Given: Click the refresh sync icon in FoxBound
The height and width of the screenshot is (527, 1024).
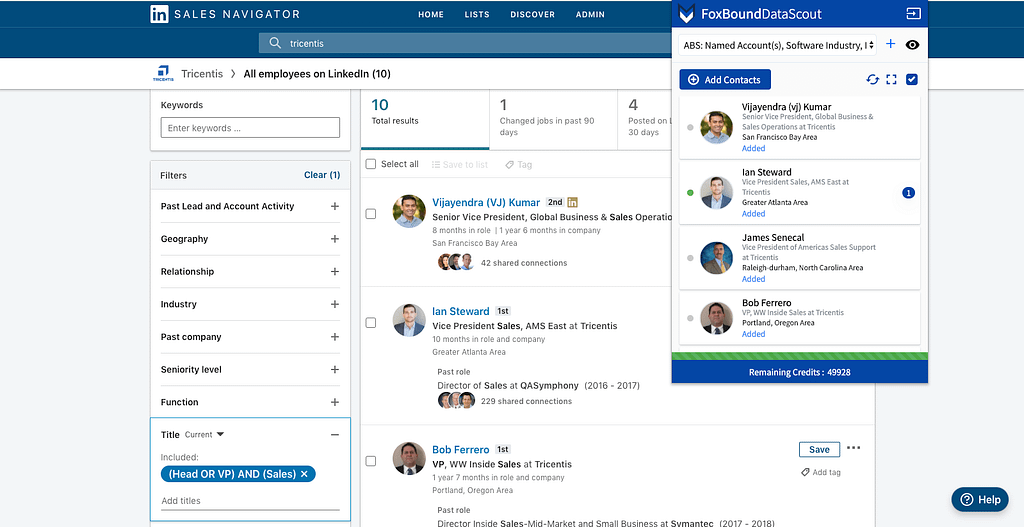Looking at the screenshot, I should point(872,80).
